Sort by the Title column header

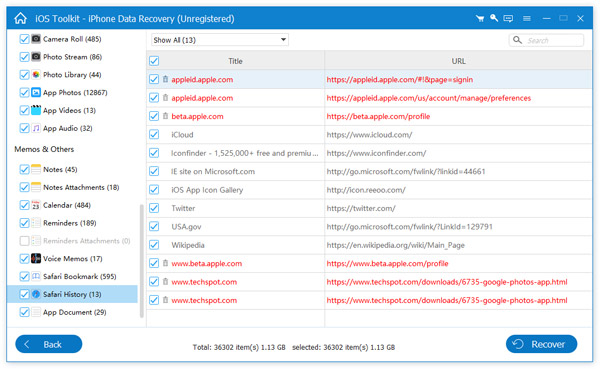click(235, 61)
